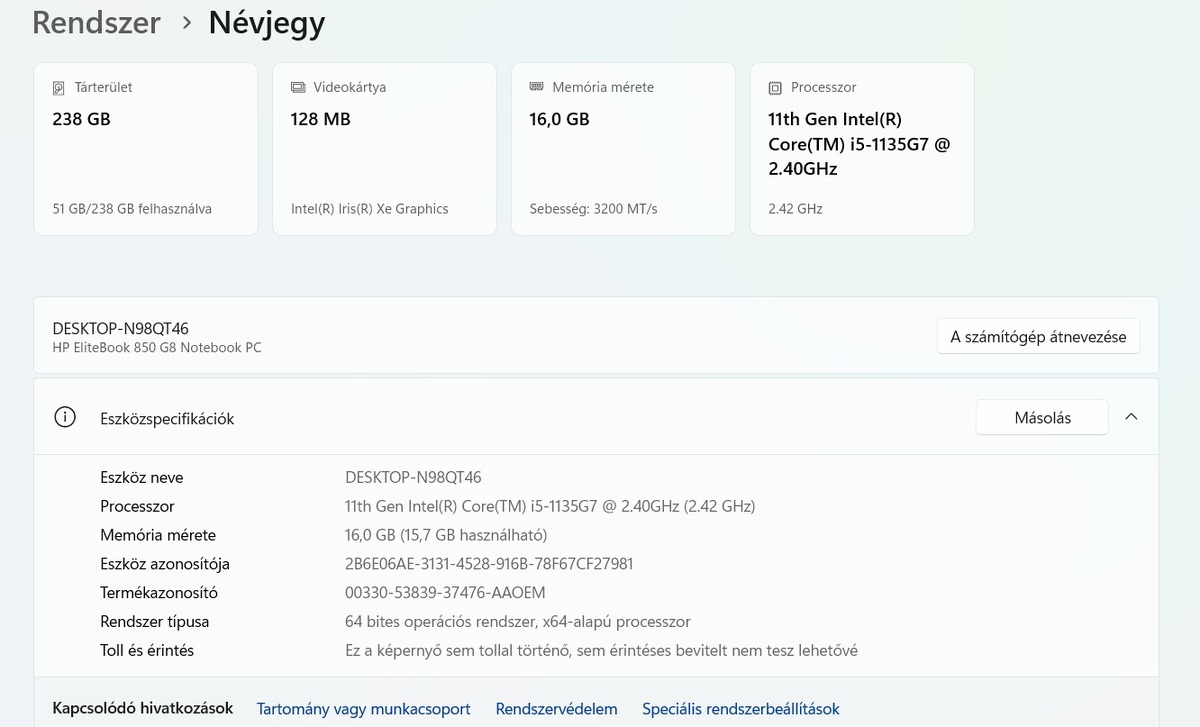
Task: Click the Memória mérete RAM icon
Action: (x=536, y=87)
